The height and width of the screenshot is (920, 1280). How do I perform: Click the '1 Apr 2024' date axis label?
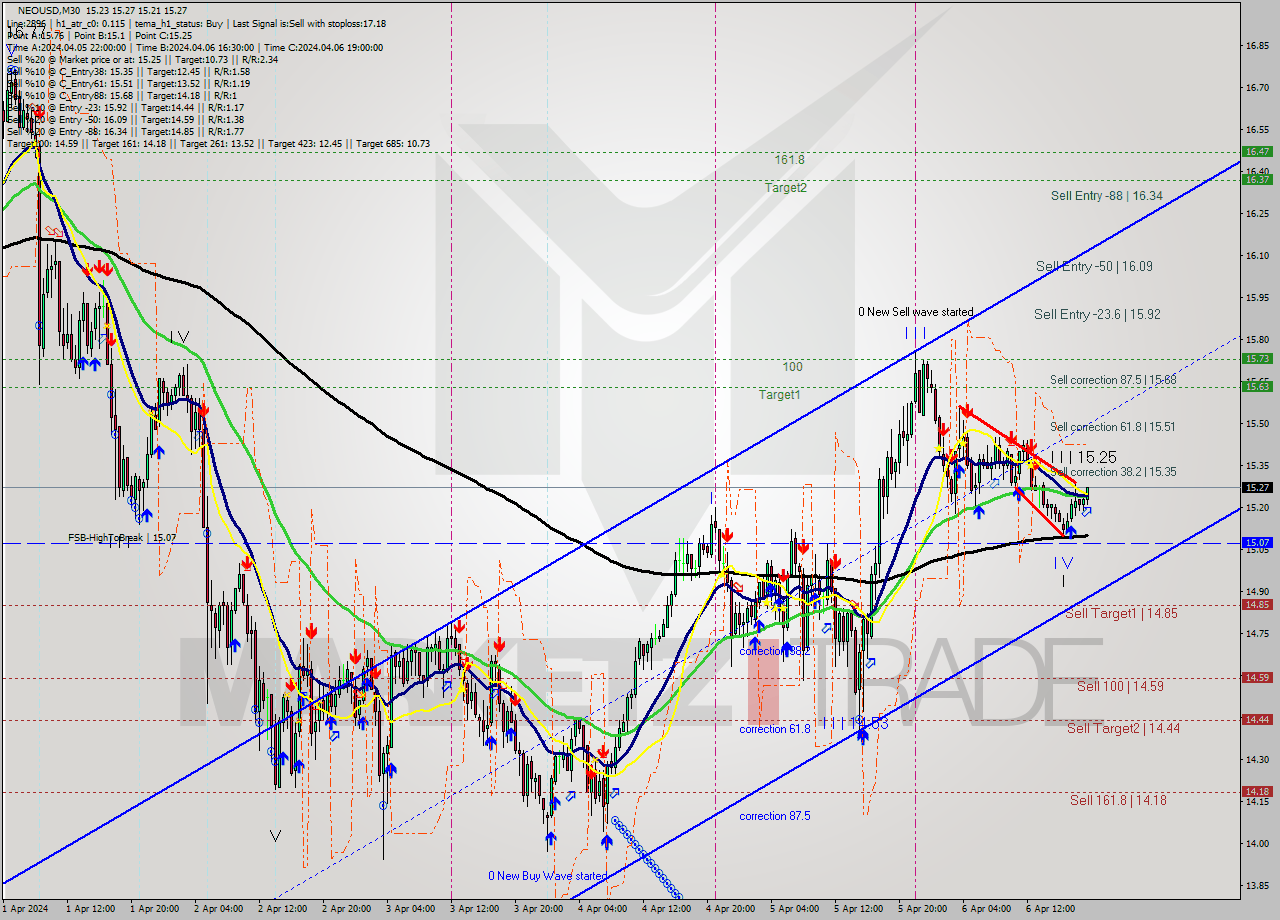pyautogui.click(x=26, y=909)
